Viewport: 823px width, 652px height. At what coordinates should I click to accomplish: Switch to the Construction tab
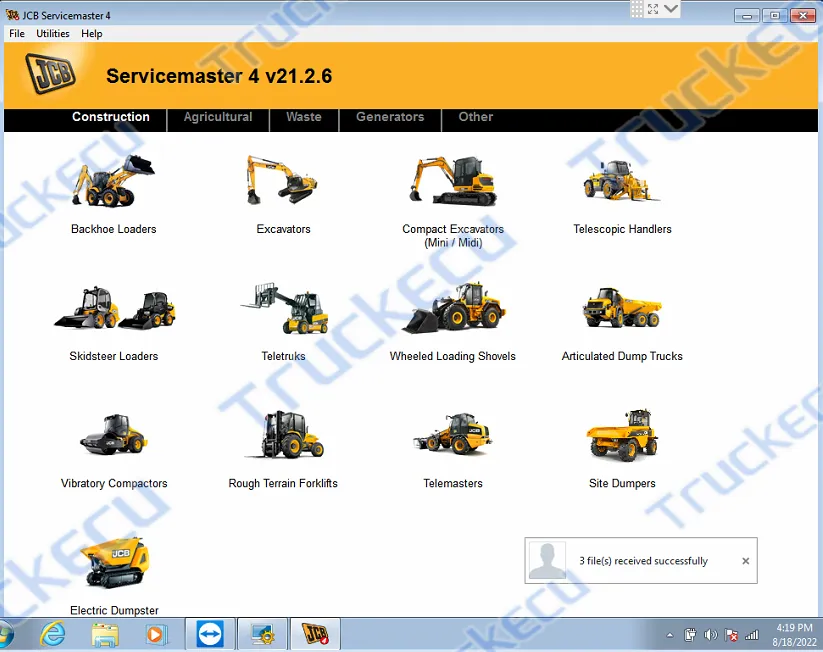(x=111, y=117)
